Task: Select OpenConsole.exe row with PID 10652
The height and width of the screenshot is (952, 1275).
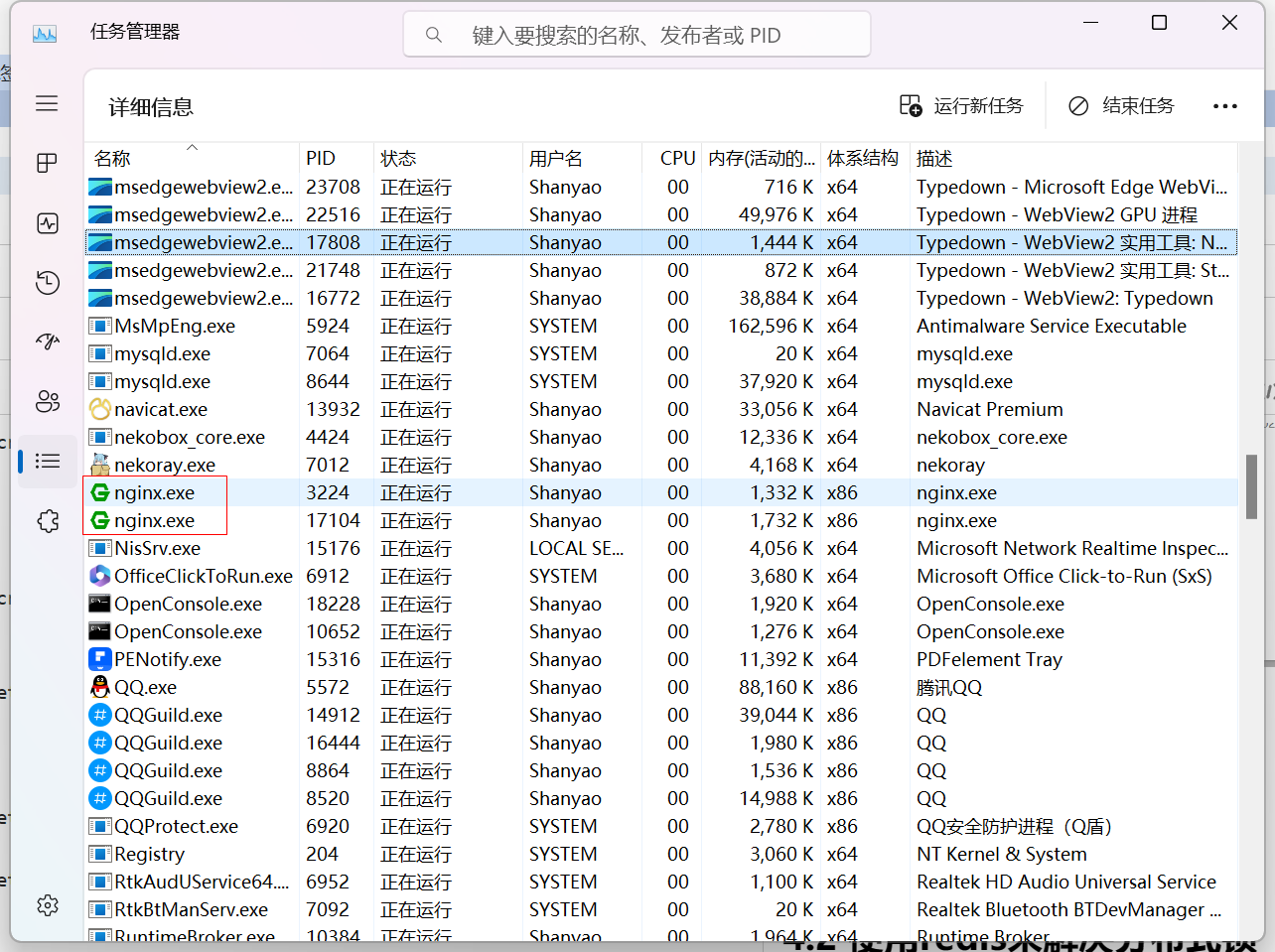Action: 661,631
